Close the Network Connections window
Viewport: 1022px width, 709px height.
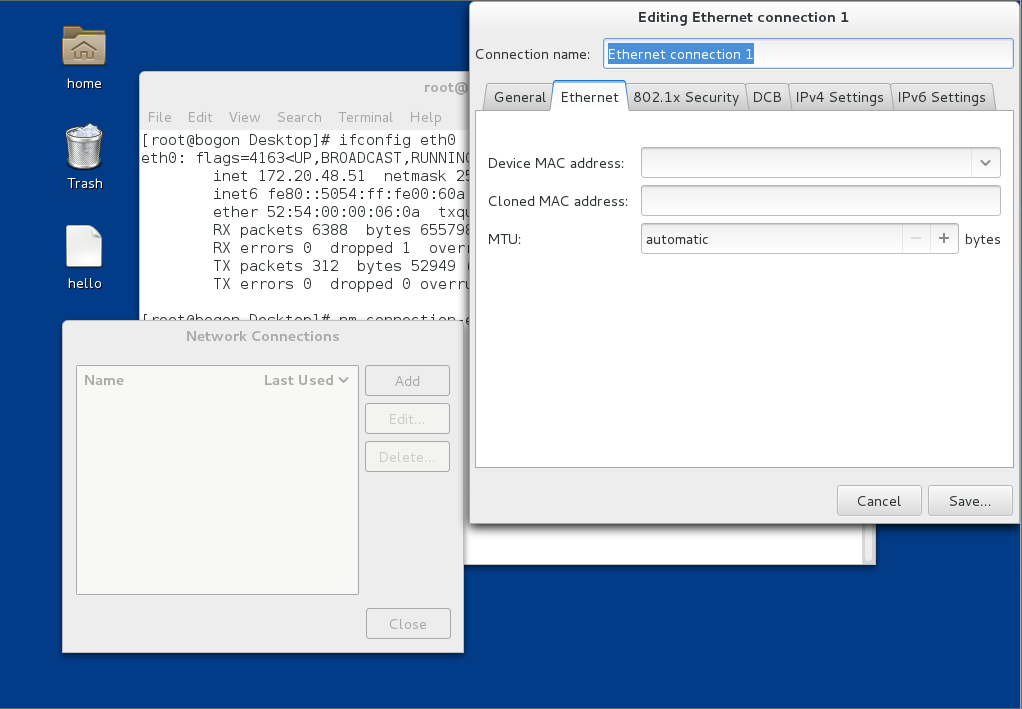pyautogui.click(x=408, y=624)
